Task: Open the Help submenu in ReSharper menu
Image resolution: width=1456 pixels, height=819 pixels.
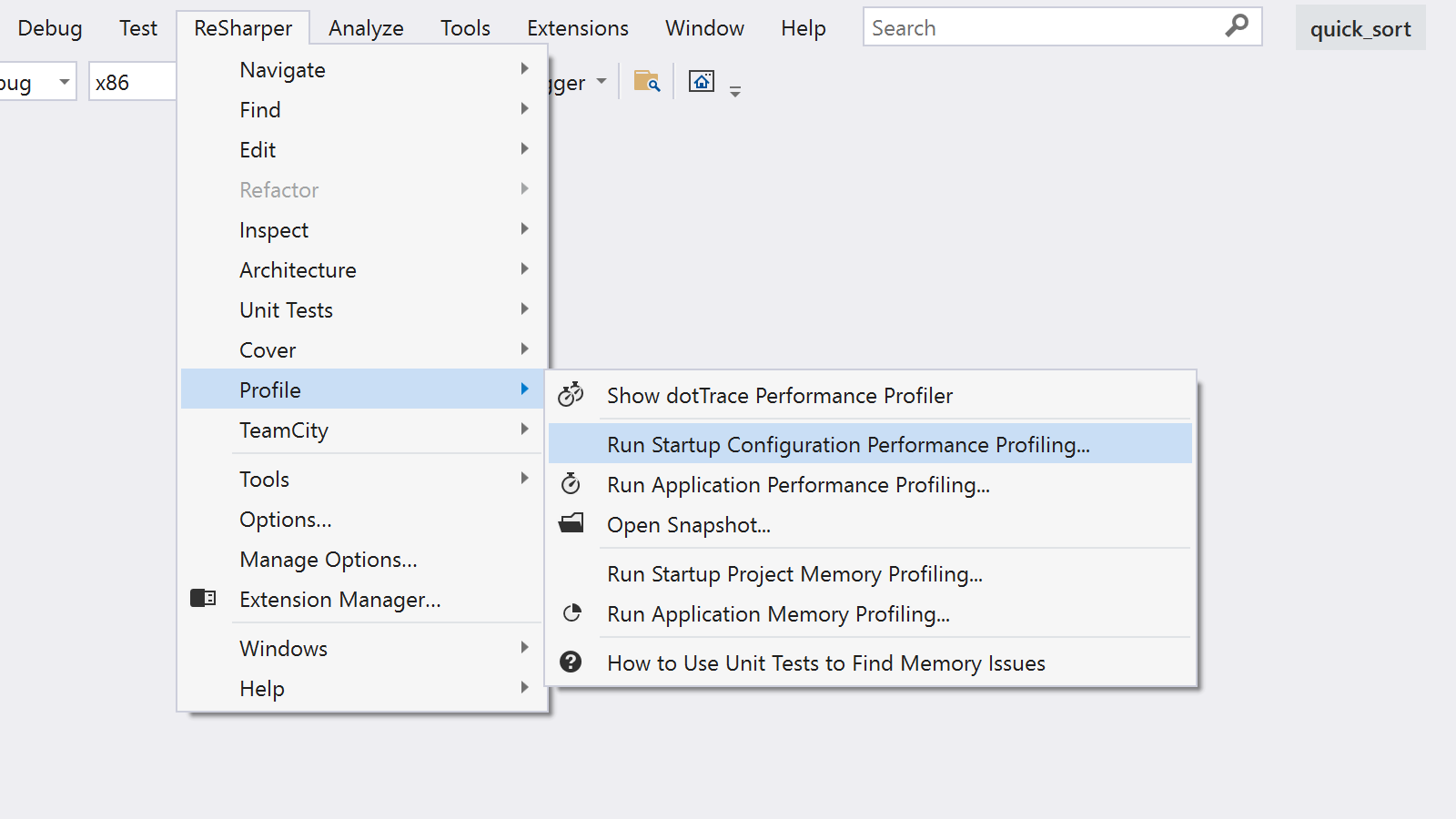Action: point(364,689)
